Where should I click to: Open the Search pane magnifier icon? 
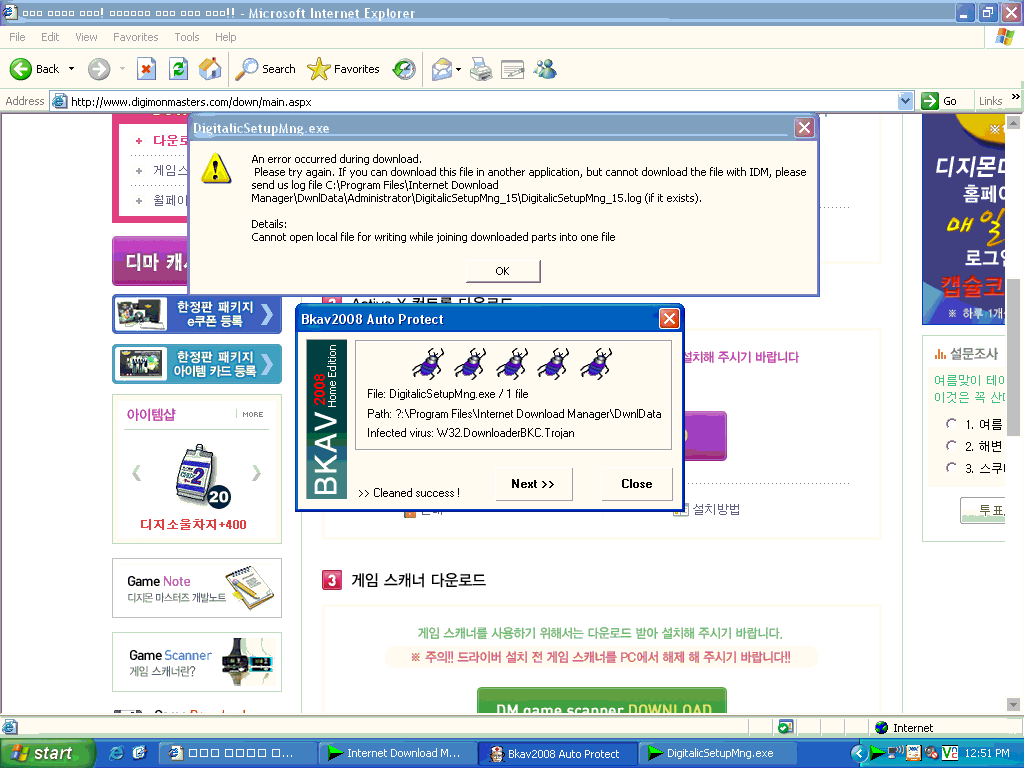[246, 69]
